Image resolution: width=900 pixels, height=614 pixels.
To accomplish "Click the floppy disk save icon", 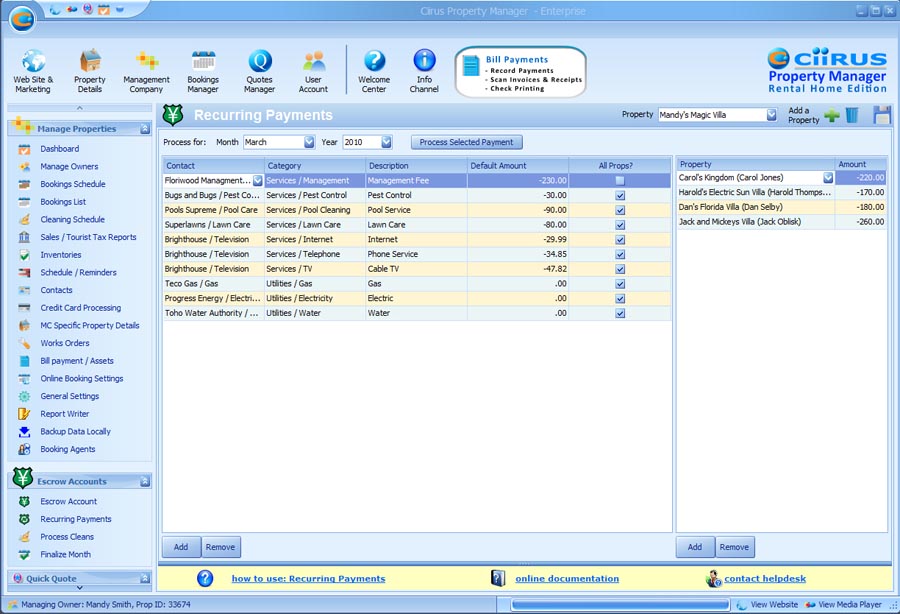I will pos(882,115).
